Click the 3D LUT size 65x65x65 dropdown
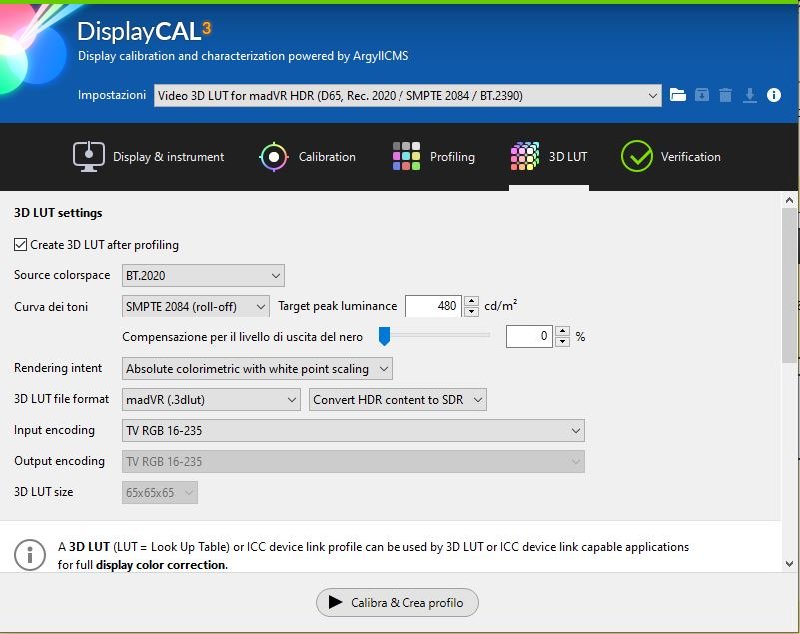Screen dimensions: 800x634 160,493
